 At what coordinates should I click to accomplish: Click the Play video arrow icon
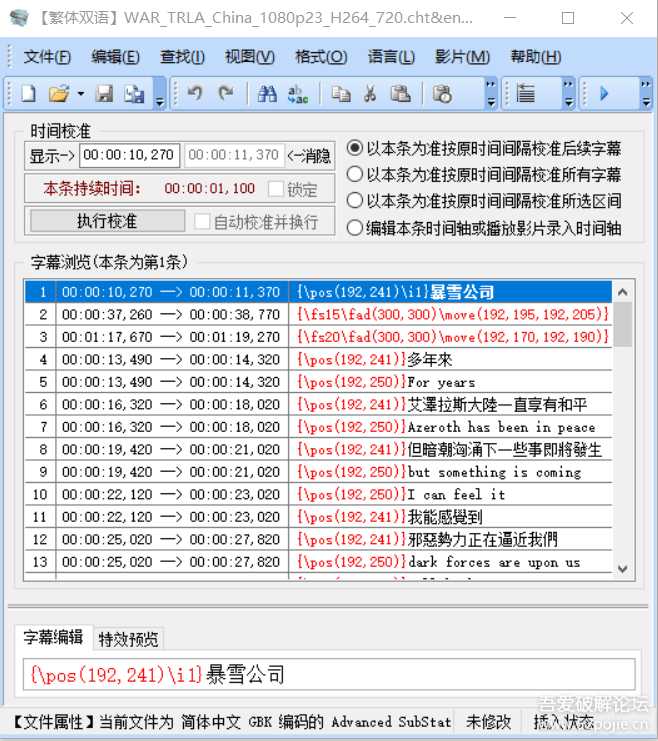point(604,94)
